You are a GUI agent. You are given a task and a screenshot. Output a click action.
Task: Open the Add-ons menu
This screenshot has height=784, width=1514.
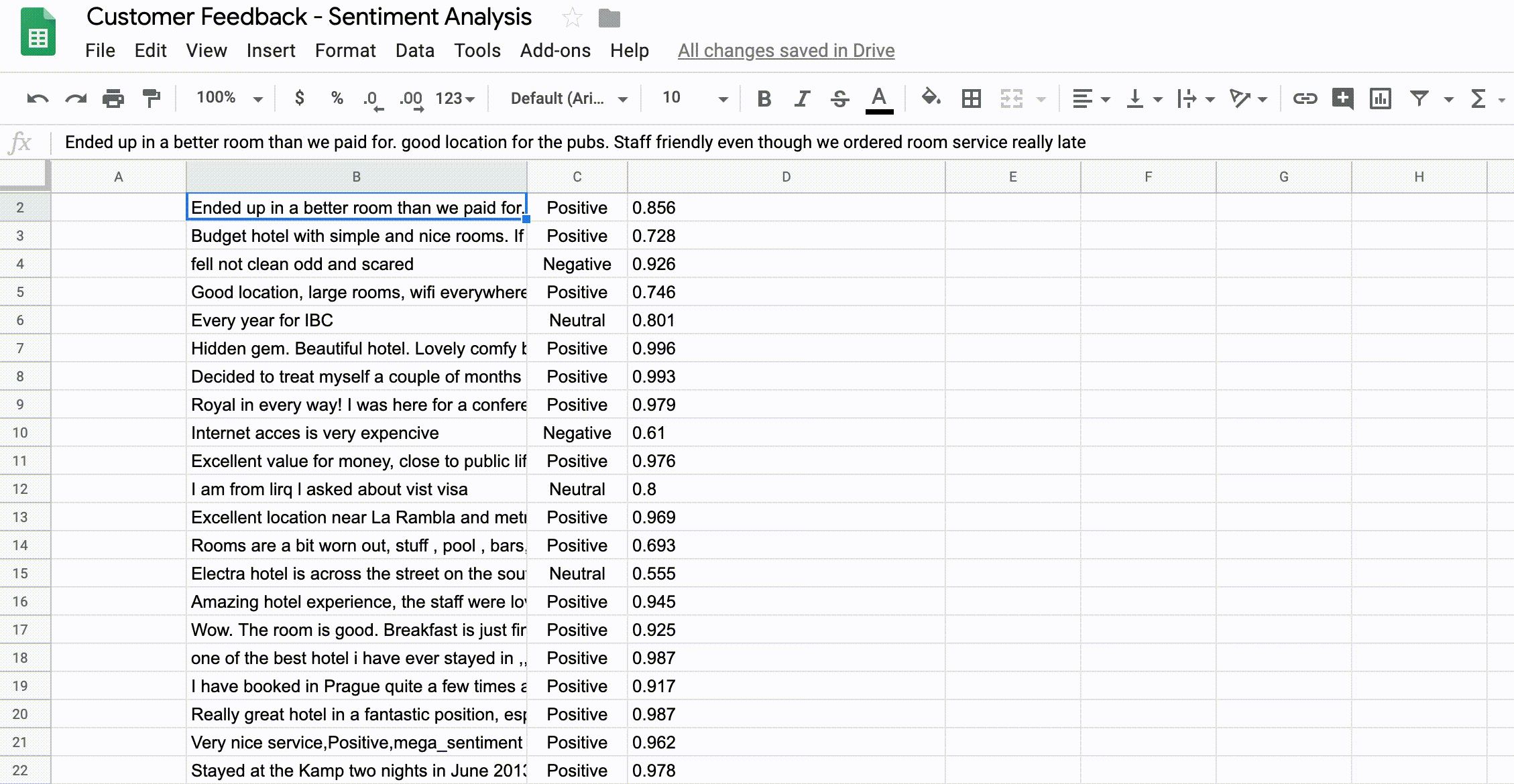(x=555, y=50)
